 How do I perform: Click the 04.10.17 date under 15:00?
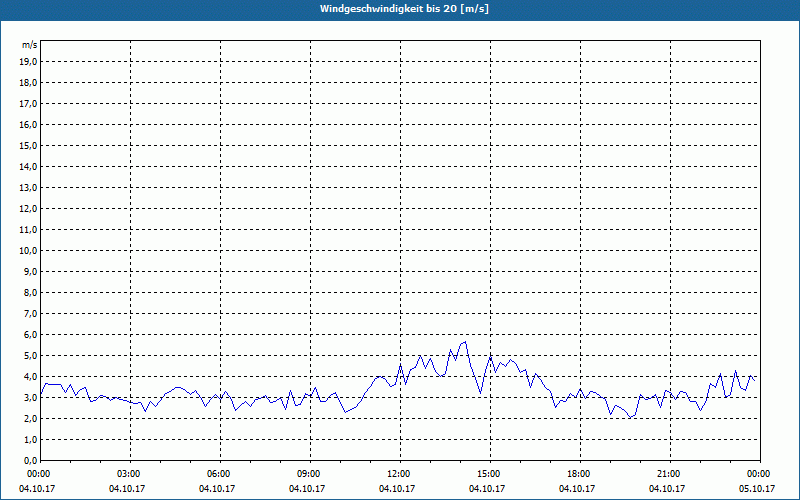(x=487, y=489)
